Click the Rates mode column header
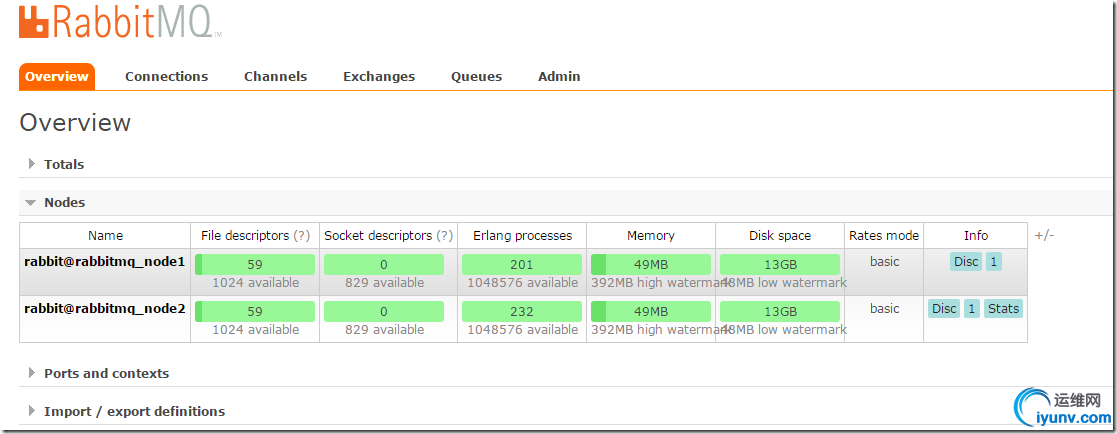This screenshot has height=434, width=1117. click(x=884, y=235)
